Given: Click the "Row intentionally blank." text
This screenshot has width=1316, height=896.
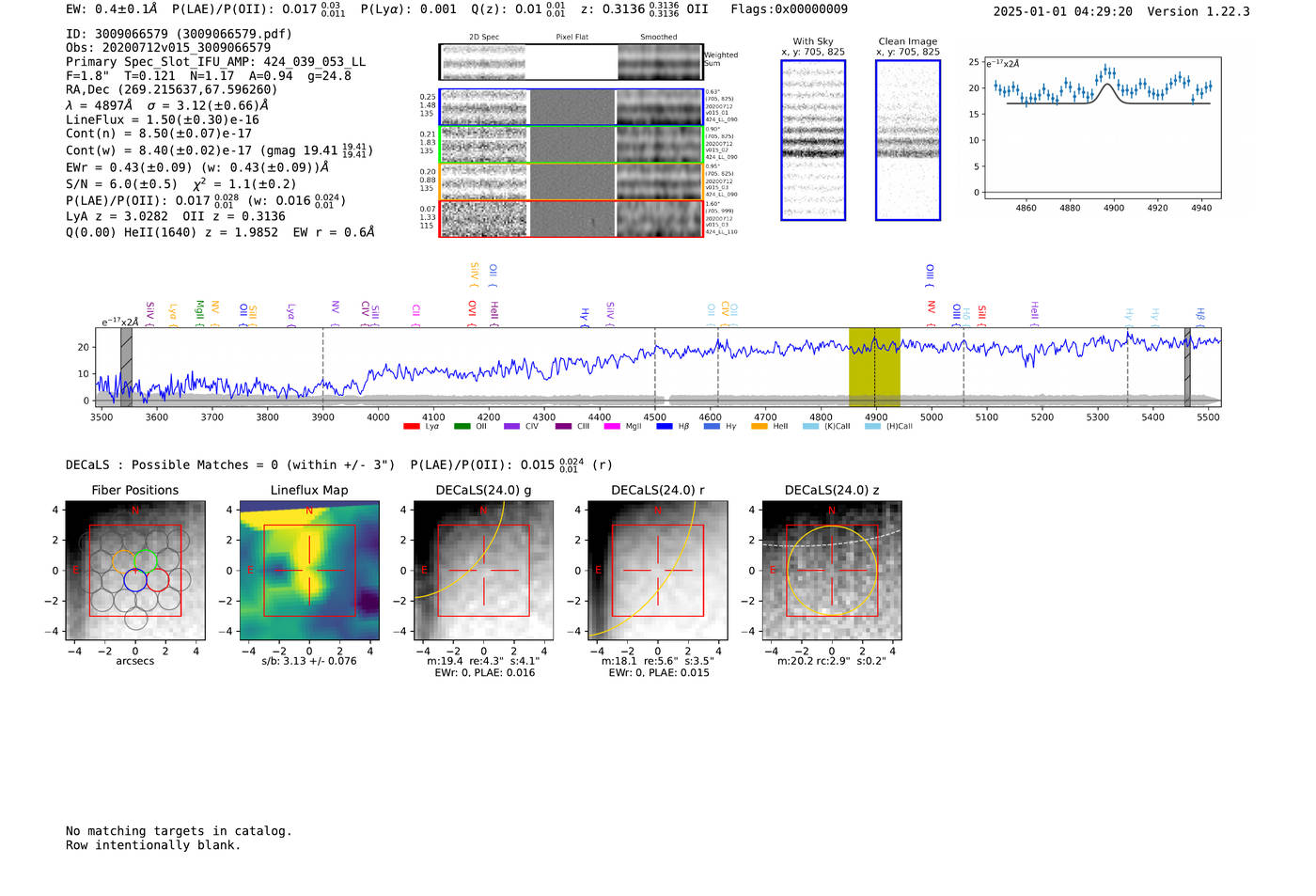Looking at the screenshot, I should pos(153,845).
